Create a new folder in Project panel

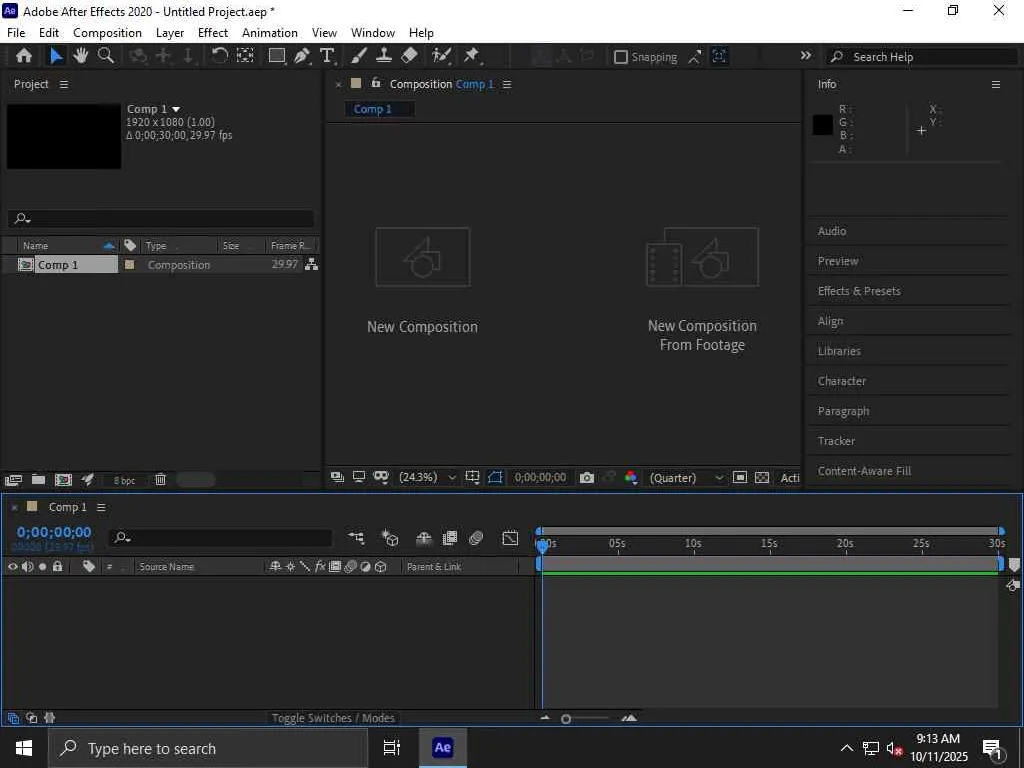[39, 480]
